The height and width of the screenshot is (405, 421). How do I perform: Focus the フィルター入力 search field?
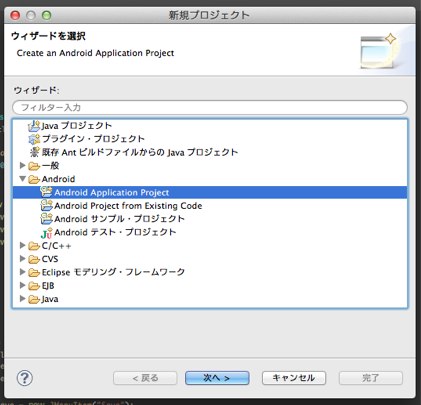(210, 107)
